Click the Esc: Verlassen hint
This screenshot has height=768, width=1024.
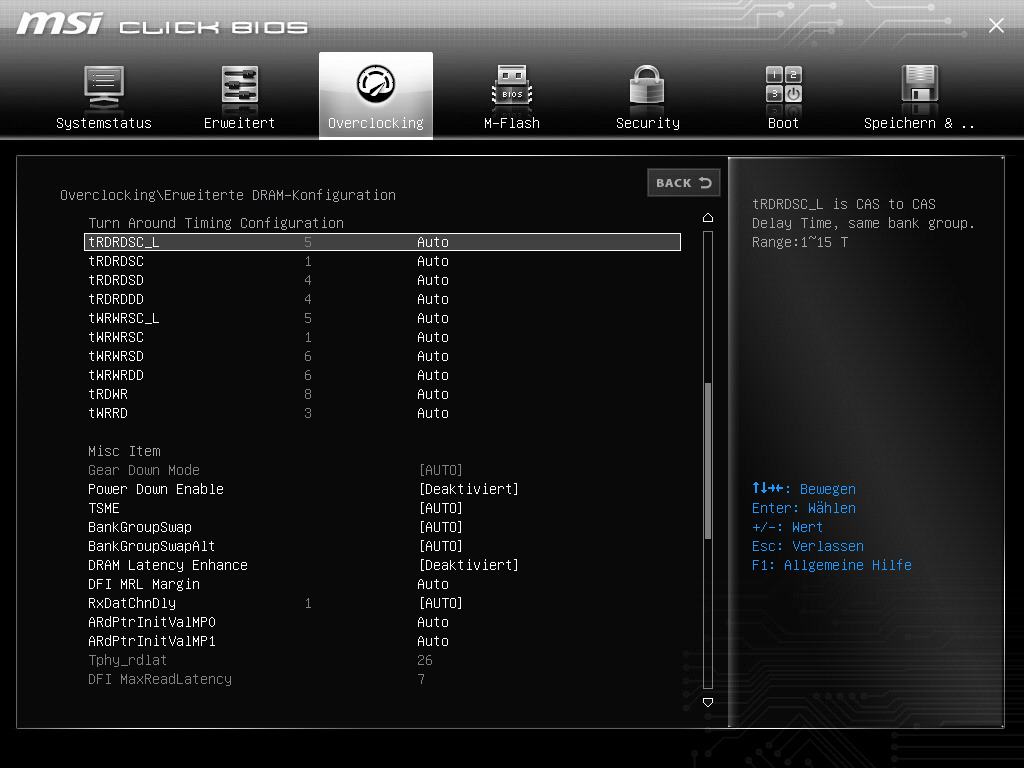[808, 546]
